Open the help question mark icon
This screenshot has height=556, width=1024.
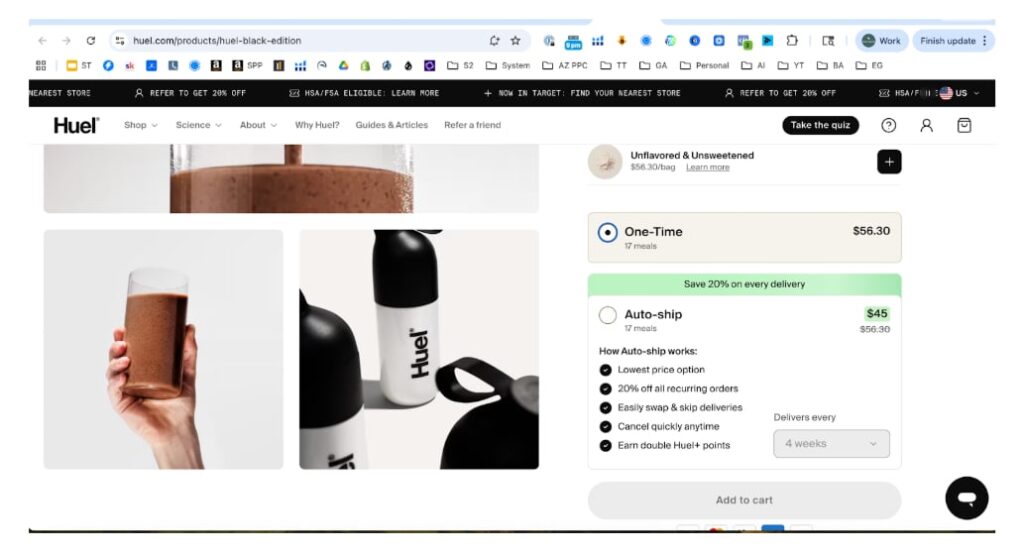[888, 125]
